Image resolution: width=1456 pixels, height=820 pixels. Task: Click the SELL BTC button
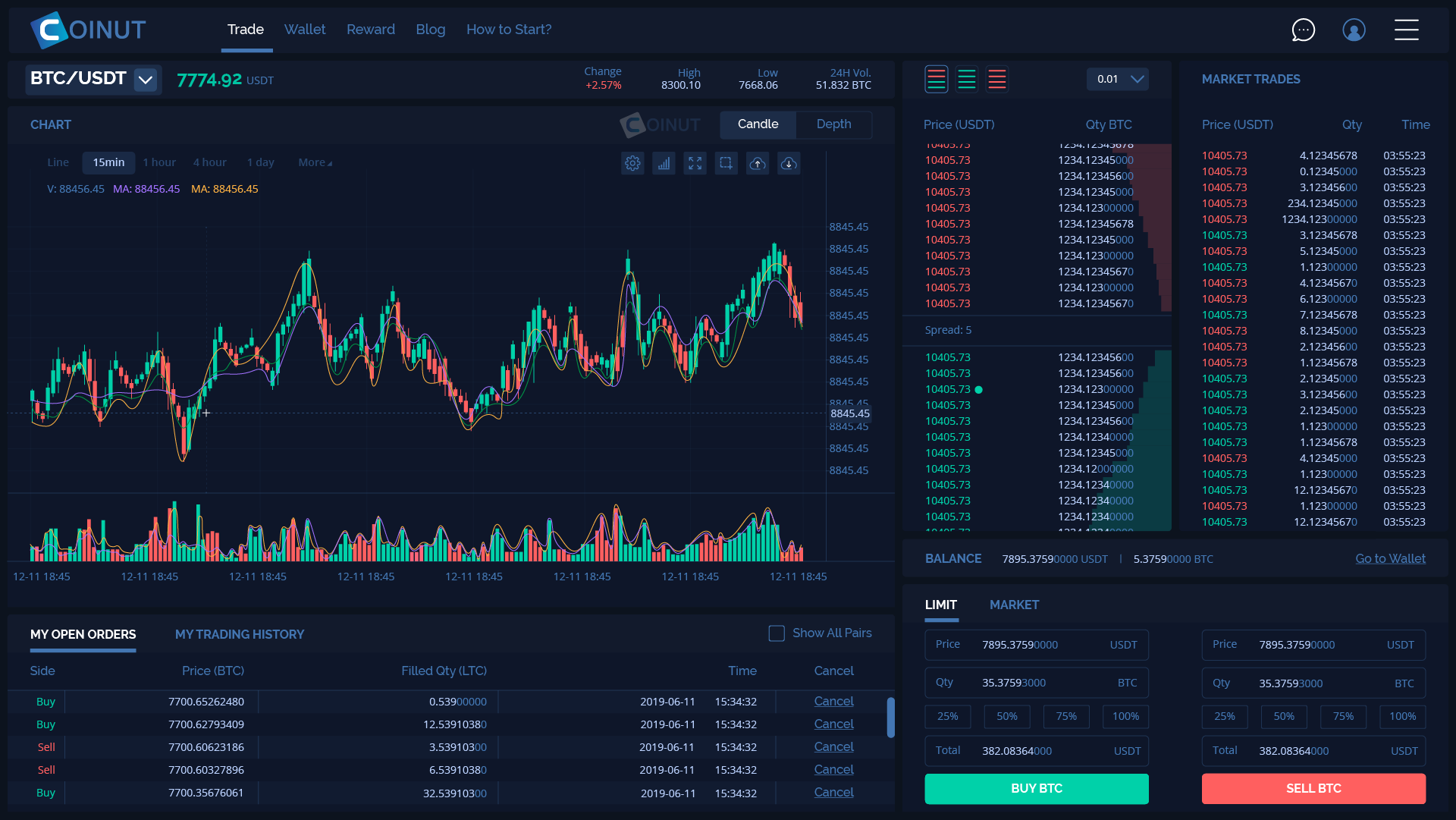click(x=1313, y=789)
